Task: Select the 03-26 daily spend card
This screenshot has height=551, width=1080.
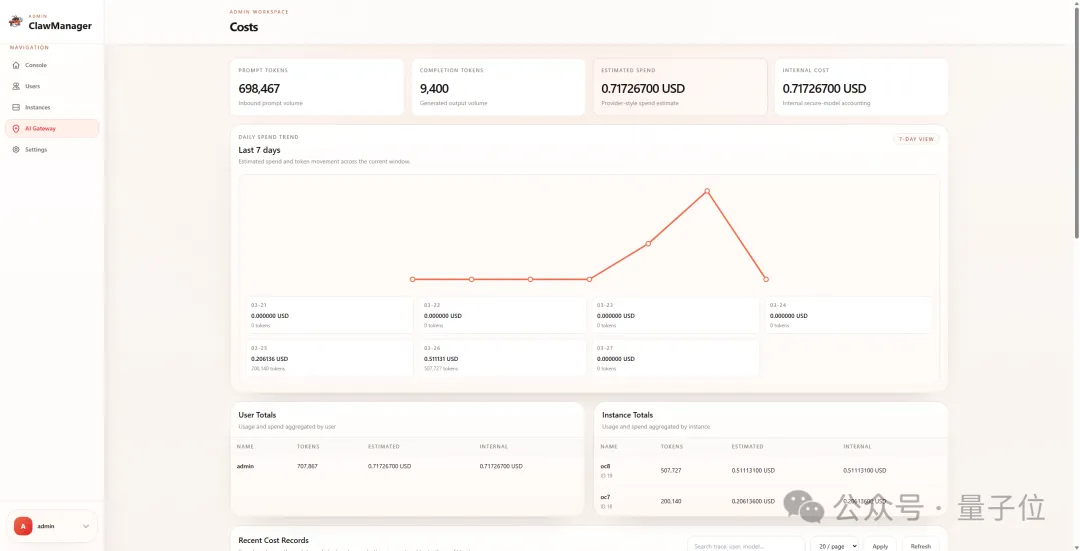Action: coord(500,358)
